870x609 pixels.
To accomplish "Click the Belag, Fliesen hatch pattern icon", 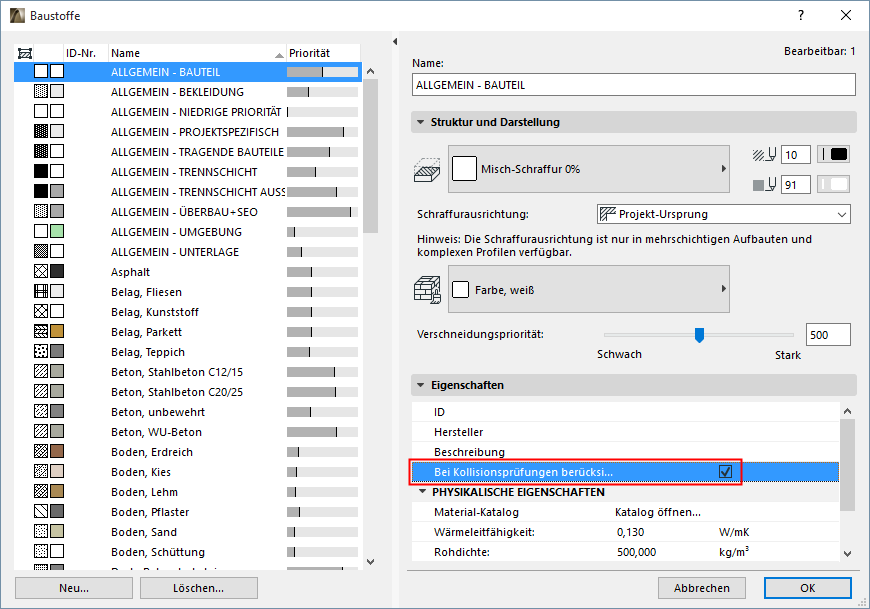I will pyautogui.click(x=41, y=291).
